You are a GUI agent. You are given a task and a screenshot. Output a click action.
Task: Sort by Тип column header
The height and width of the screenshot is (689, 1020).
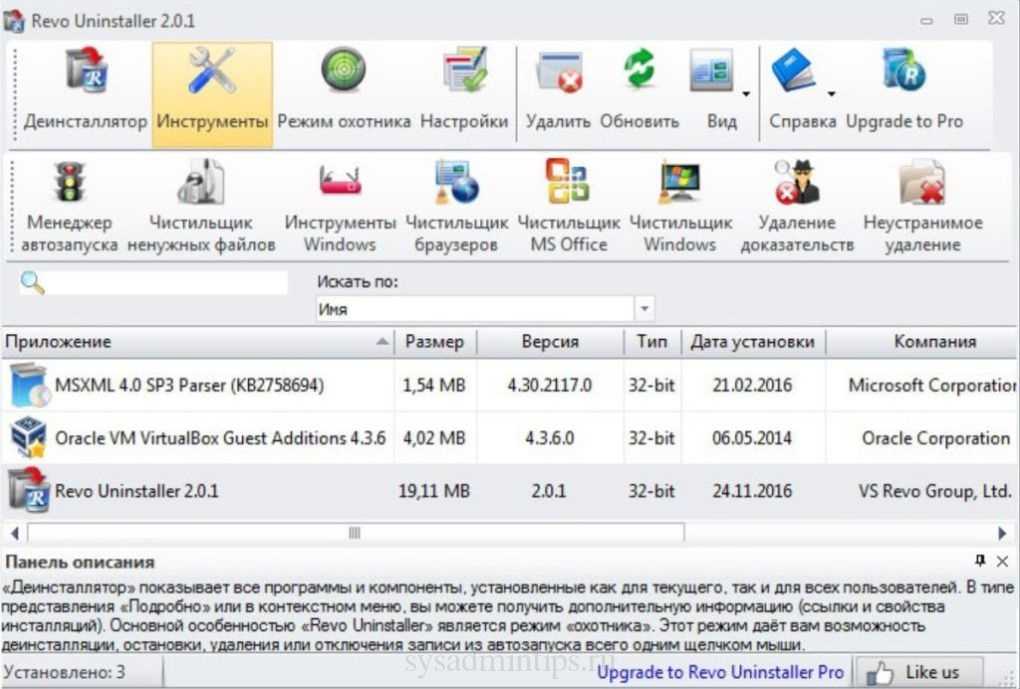point(652,342)
